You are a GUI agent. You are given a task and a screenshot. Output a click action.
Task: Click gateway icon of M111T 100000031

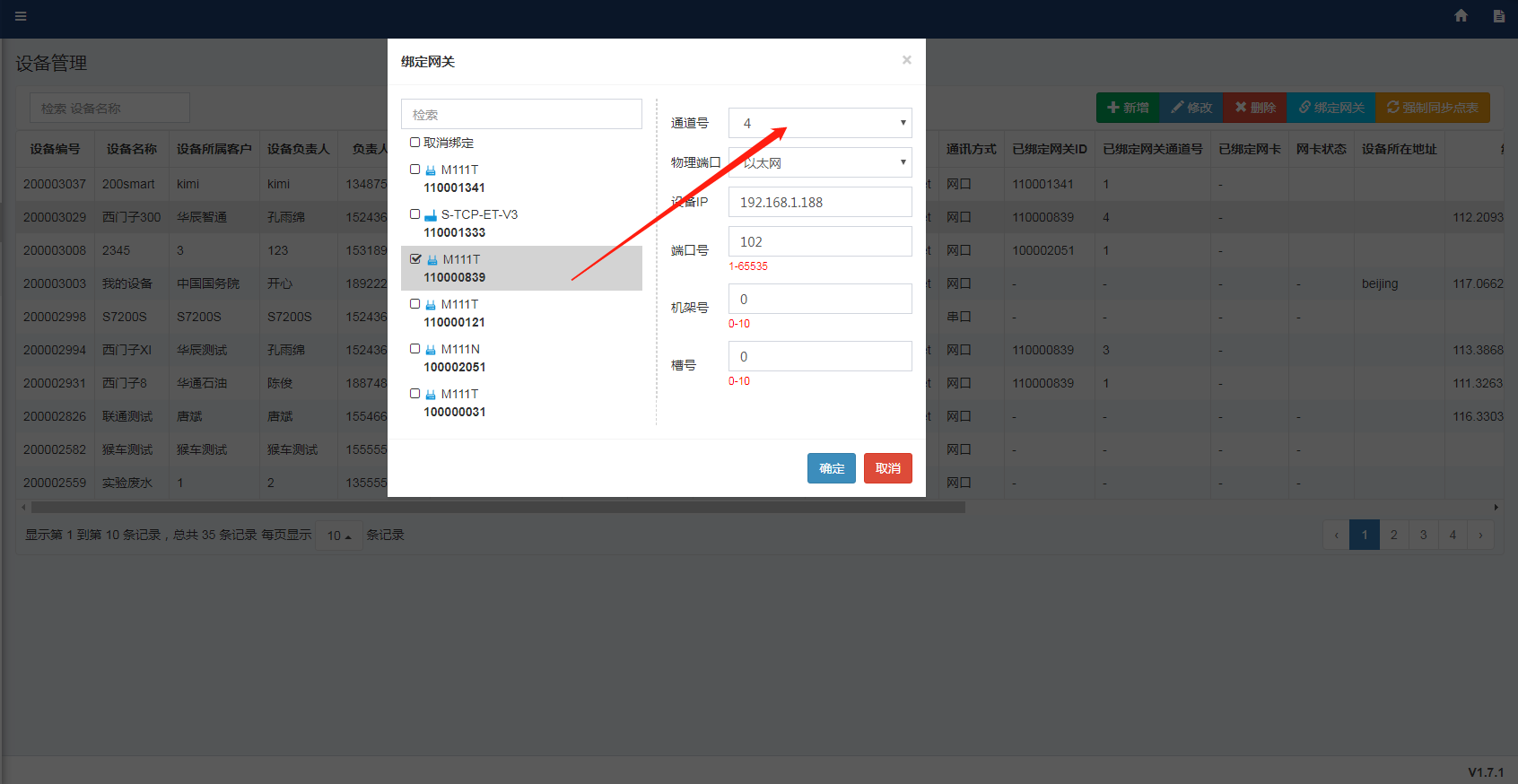point(431,395)
